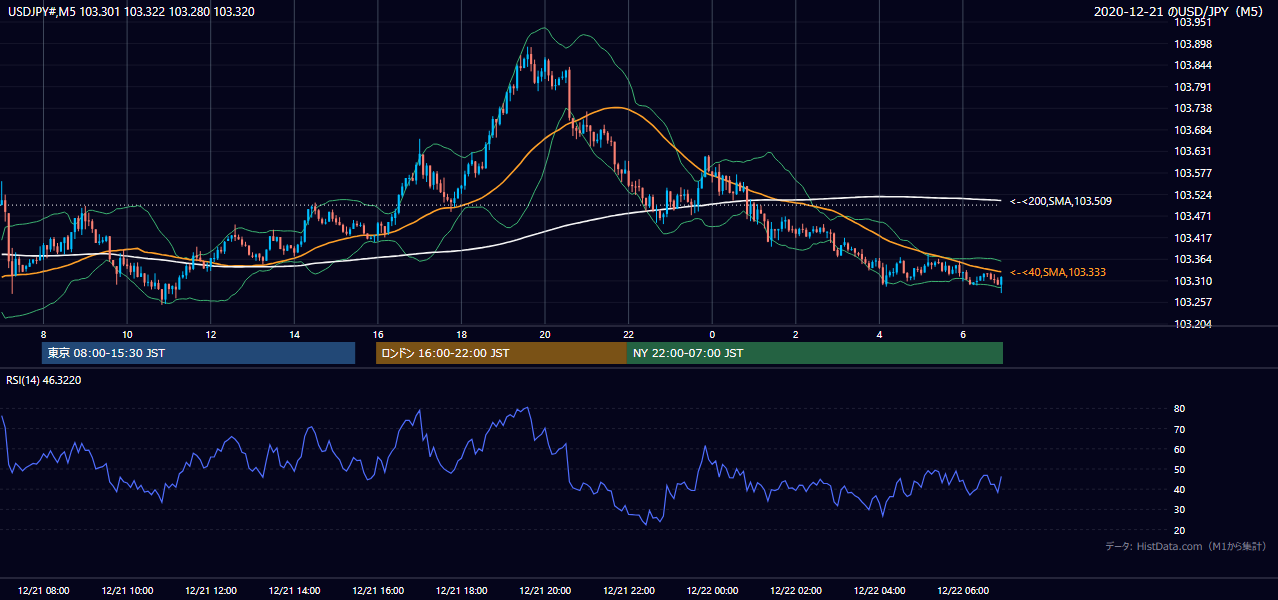Viewport: 1278px width, 600px height.
Task: Click hour tick 14 under price chart
Action: point(294,334)
